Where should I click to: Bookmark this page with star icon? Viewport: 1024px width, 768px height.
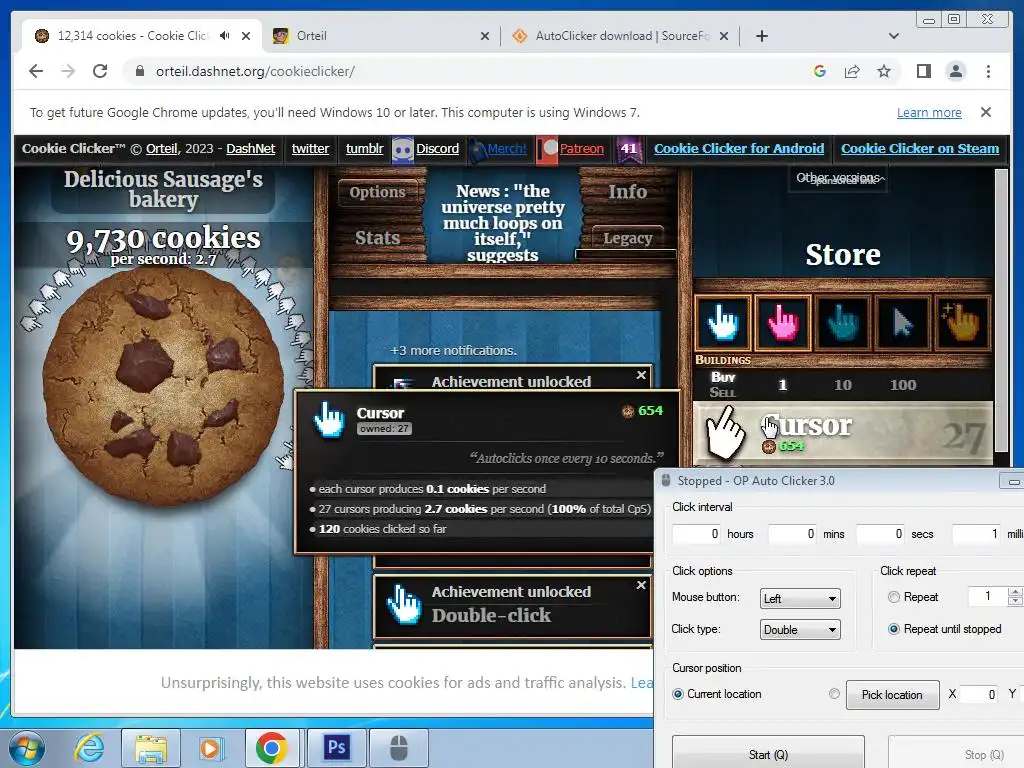coord(884,71)
